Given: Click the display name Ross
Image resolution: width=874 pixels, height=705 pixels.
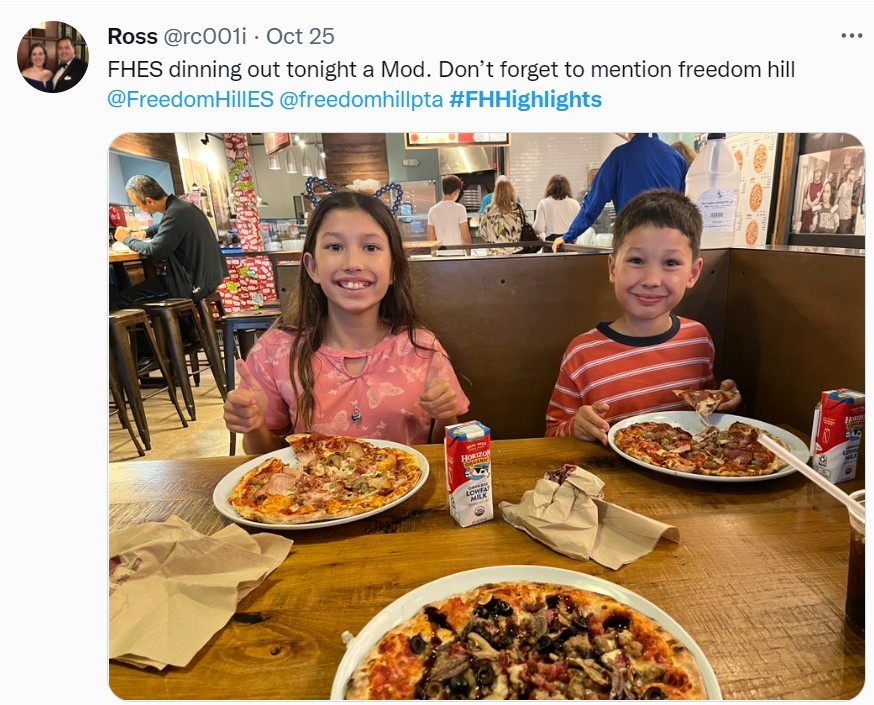Looking at the screenshot, I should coord(132,36).
